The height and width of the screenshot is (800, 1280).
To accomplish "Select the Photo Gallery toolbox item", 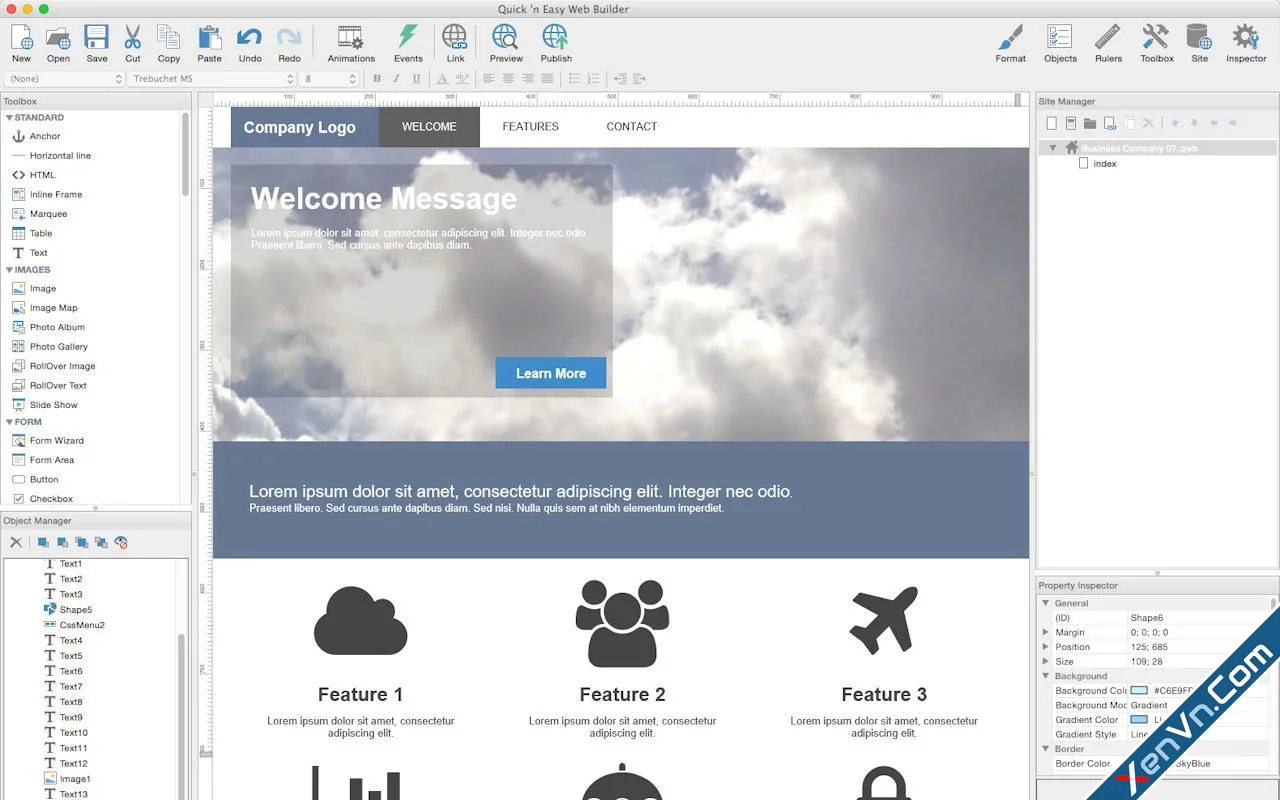I will 50,347.
